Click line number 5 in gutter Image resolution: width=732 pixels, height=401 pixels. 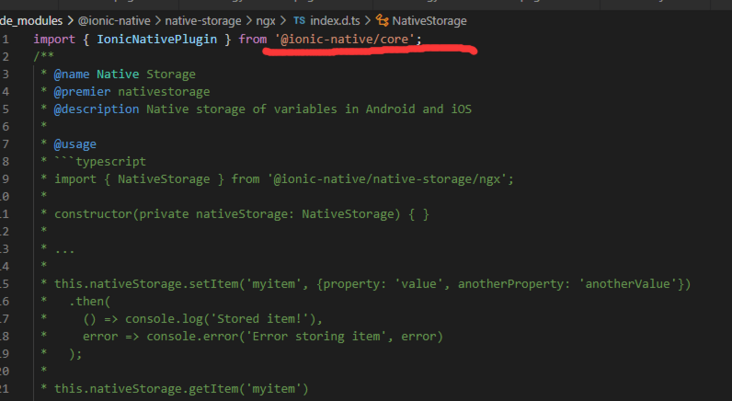tap(5, 109)
